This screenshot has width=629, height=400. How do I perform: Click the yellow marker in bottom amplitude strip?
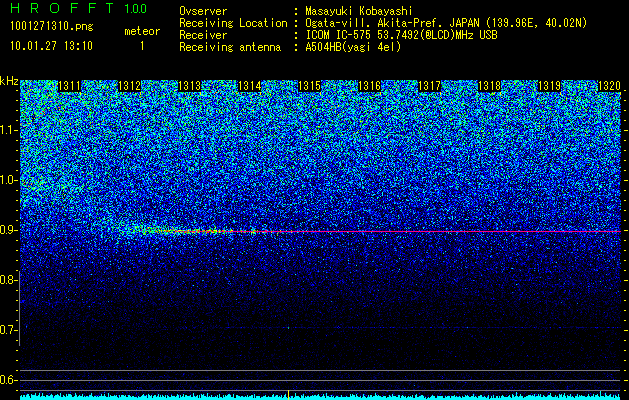point(288,395)
